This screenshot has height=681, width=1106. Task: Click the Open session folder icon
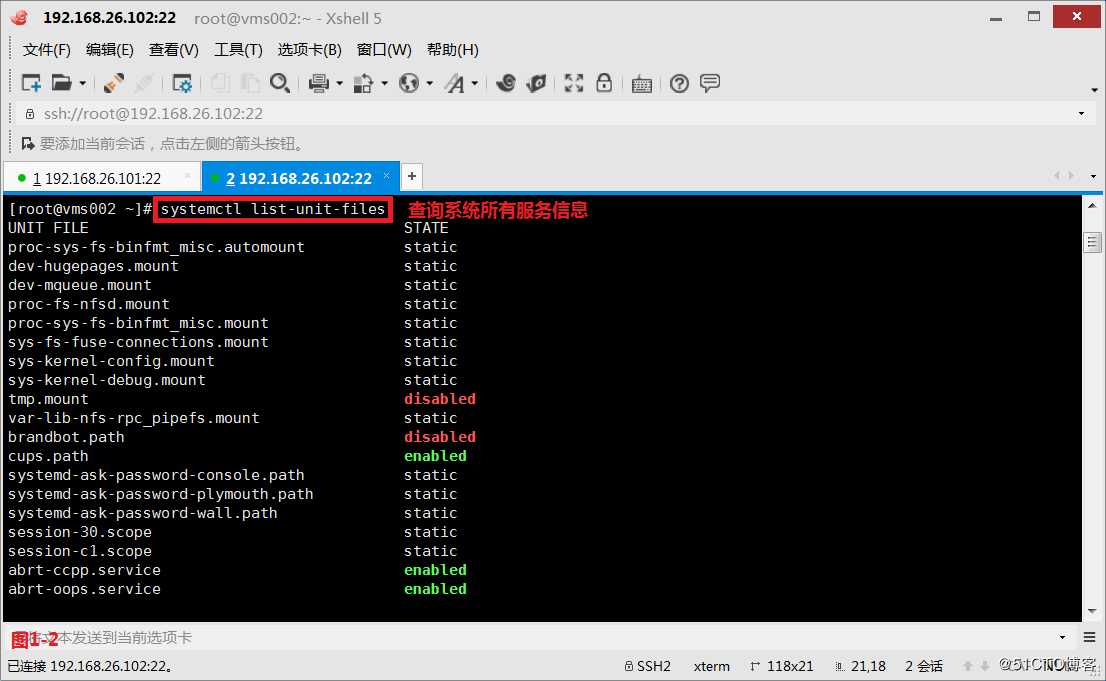(61, 83)
